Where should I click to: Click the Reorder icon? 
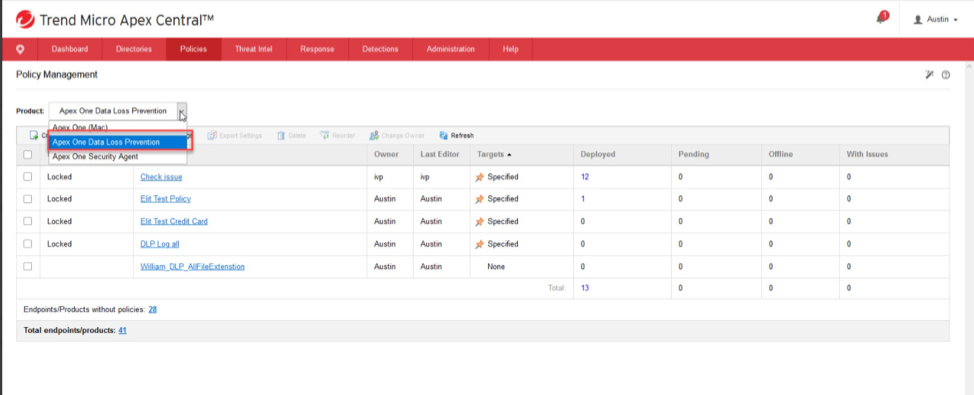[x=325, y=135]
